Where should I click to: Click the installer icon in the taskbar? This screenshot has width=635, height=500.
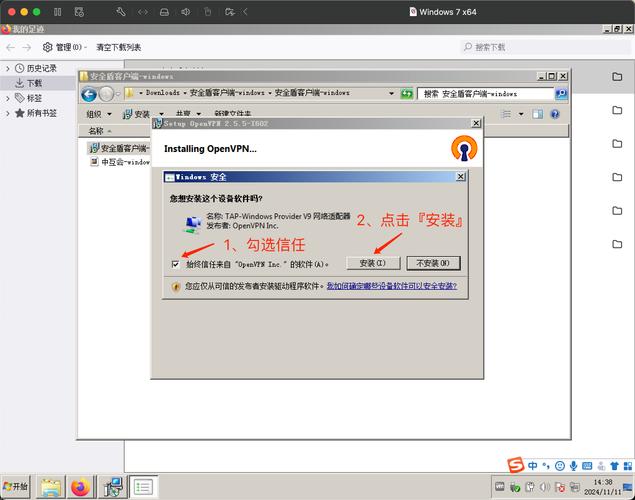[x=113, y=487]
